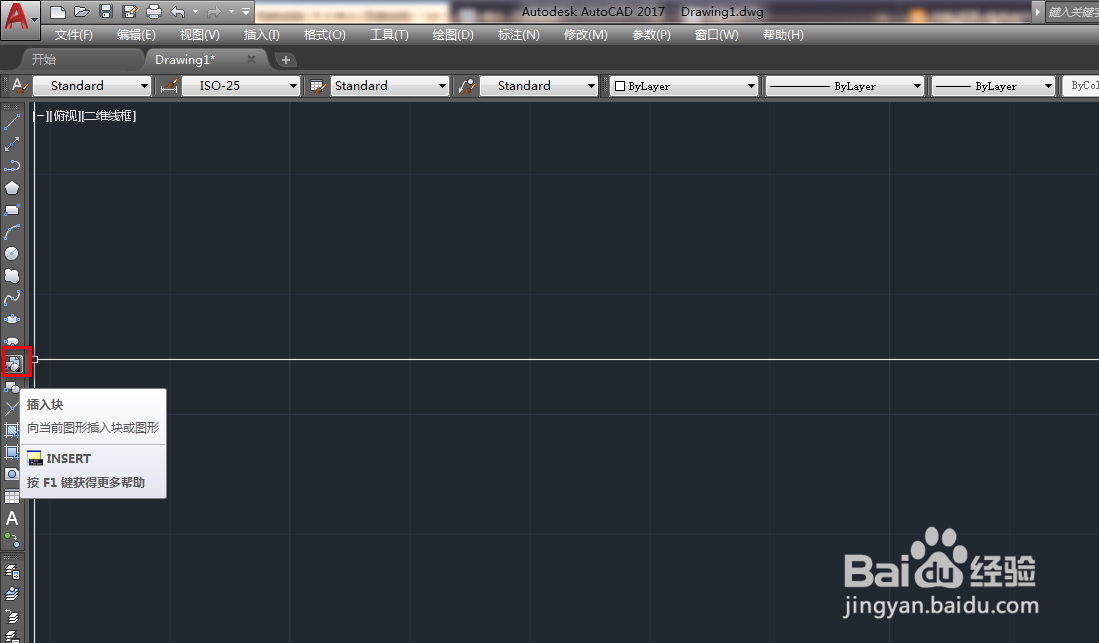Select the Rectangle tool
This screenshot has width=1099, height=643.
[x=12, y=210]
